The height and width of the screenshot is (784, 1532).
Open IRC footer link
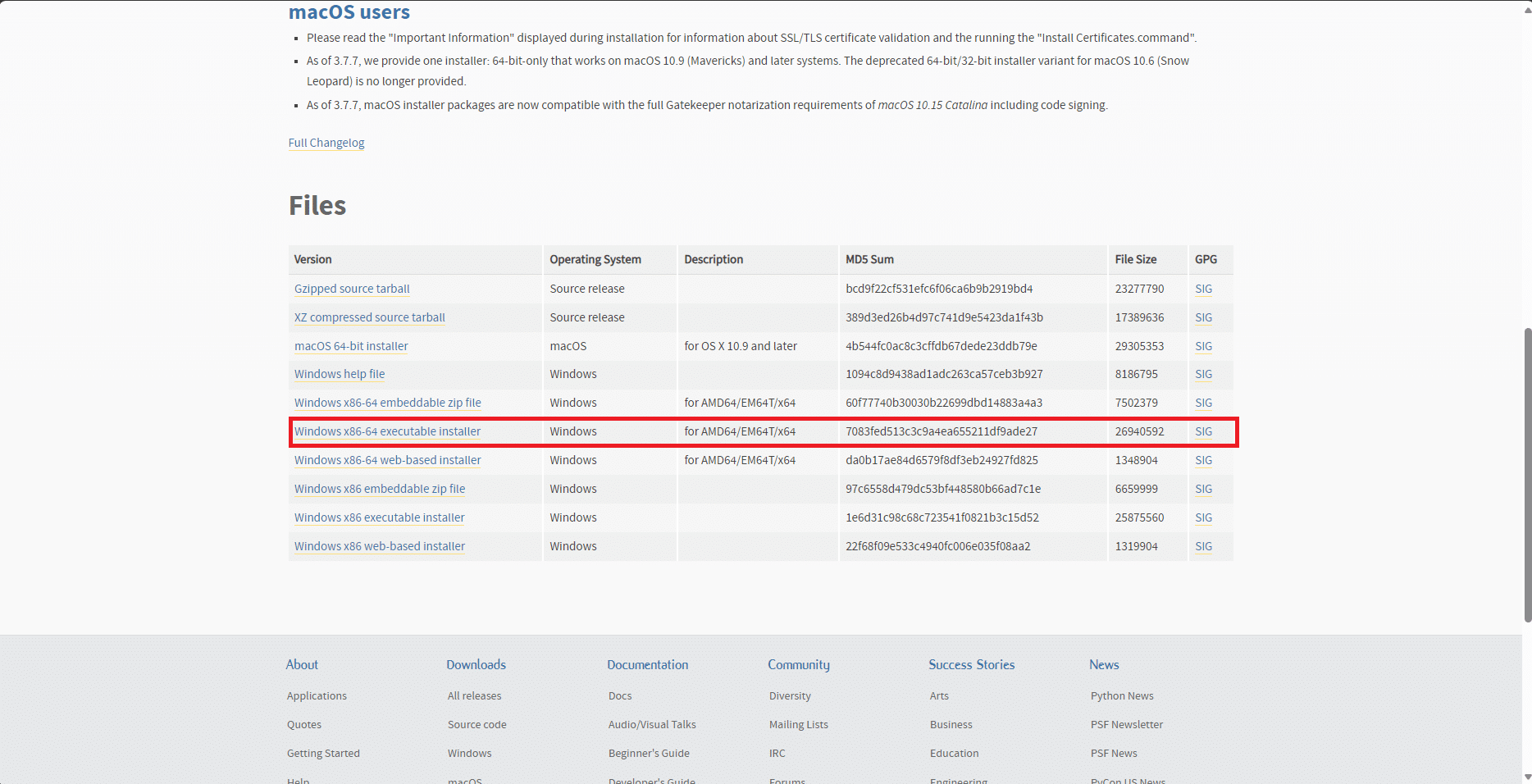pos(777,753)
